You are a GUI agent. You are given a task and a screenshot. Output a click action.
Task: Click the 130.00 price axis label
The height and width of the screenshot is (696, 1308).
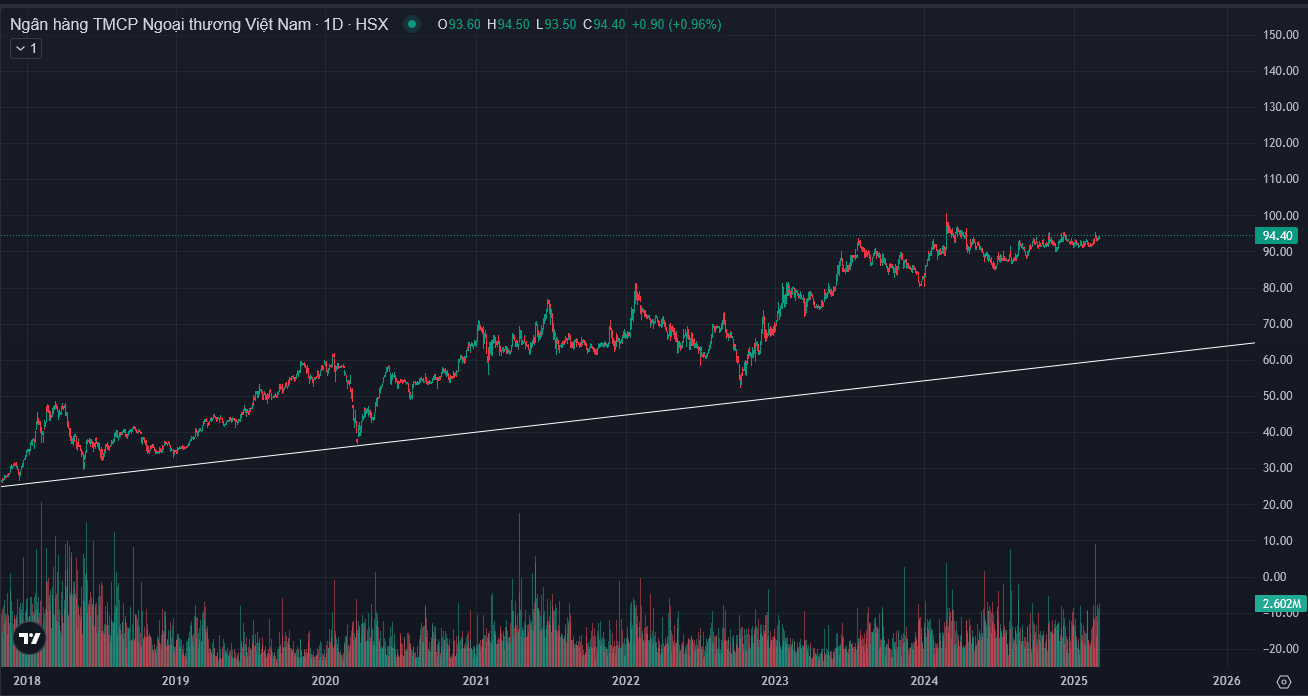pyautogui.click(x=1280, y=107)
